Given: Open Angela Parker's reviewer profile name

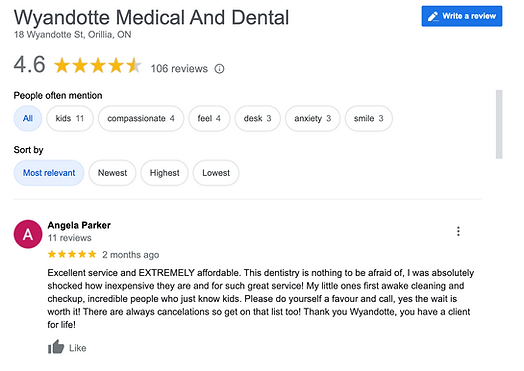Looking at the screenshot, I should click(x=79, y=225).
